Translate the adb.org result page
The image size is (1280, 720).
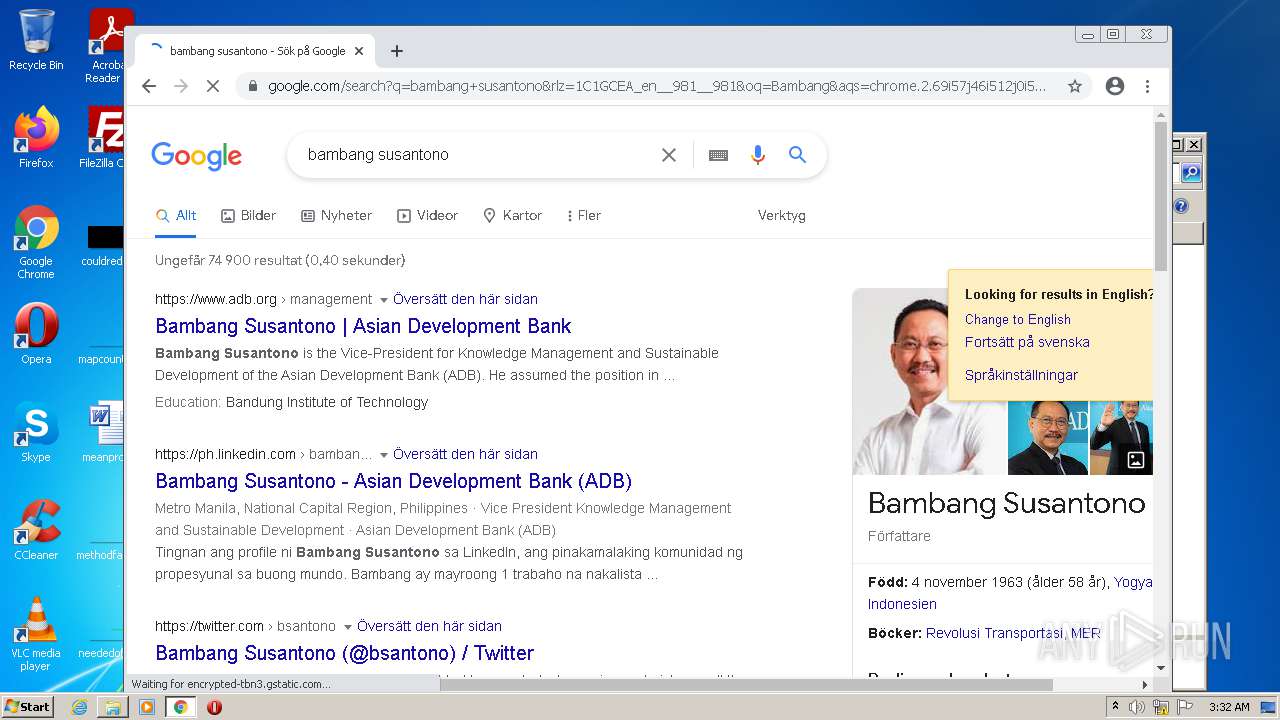click(x=465, y=299)
